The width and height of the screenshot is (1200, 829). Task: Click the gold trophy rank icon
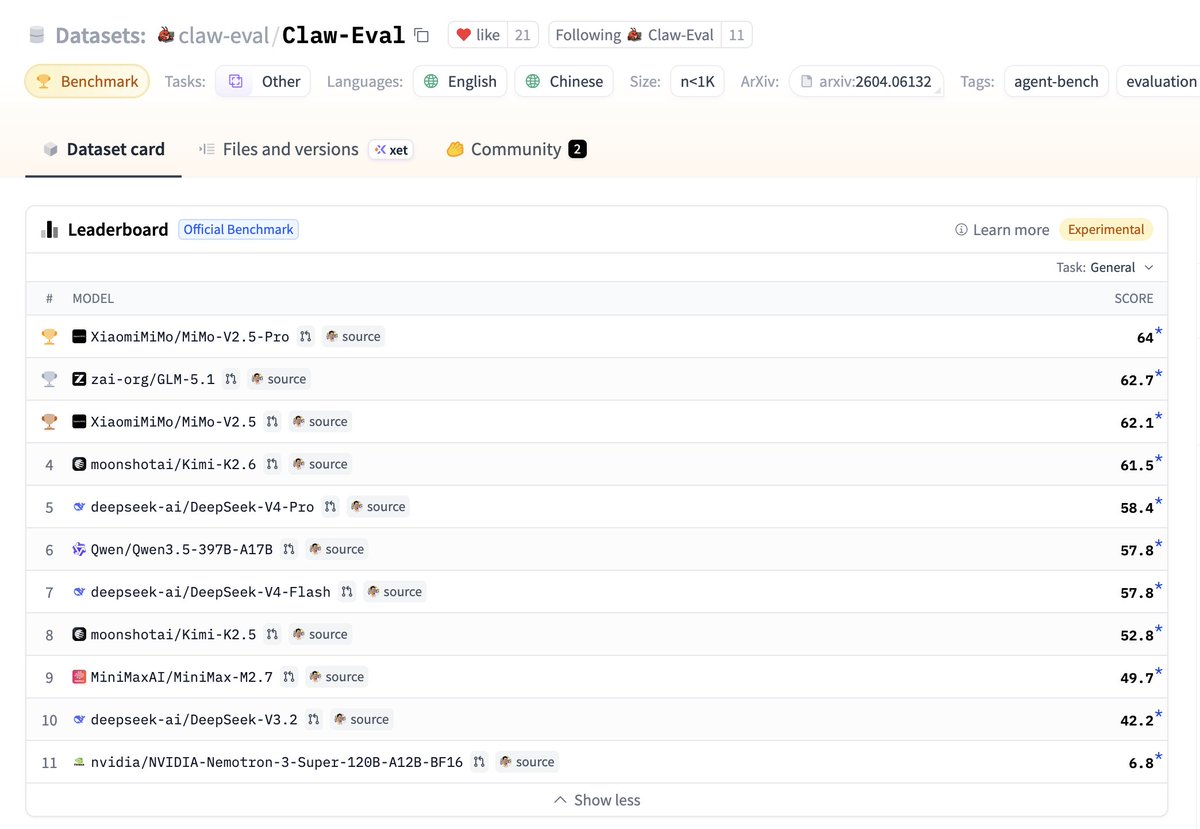click(49, 337)
